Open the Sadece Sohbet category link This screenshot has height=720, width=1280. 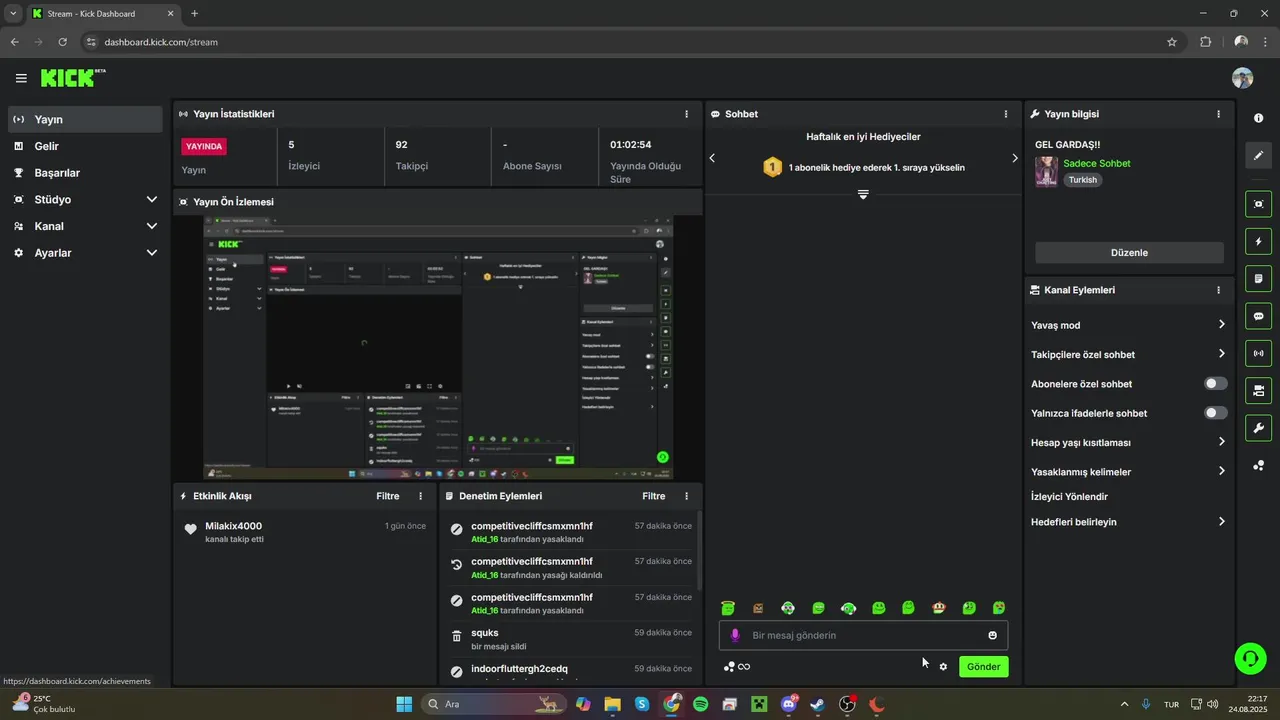1097,163
